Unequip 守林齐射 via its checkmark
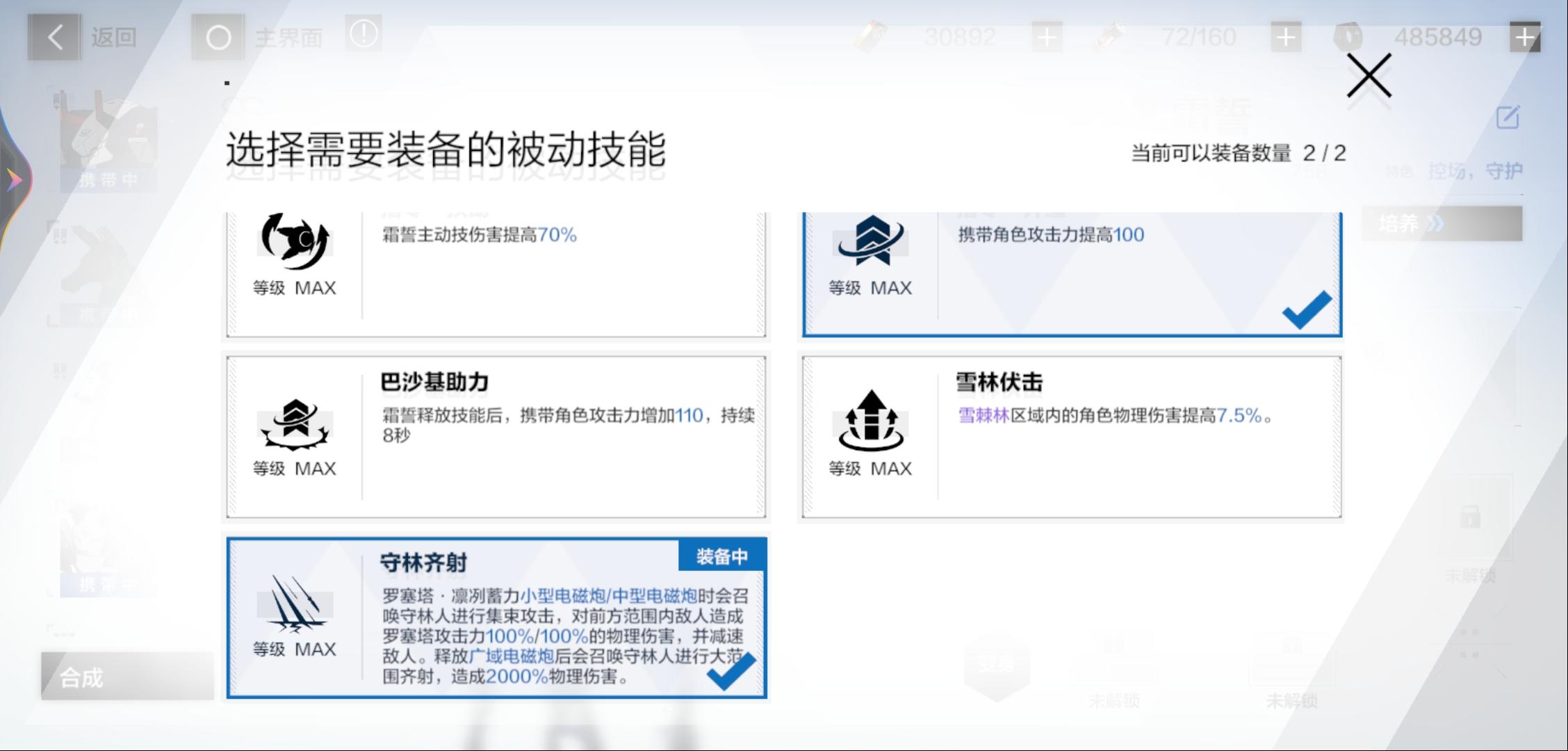The width and height of the screenshot is (1568, 751). point(730,670)
